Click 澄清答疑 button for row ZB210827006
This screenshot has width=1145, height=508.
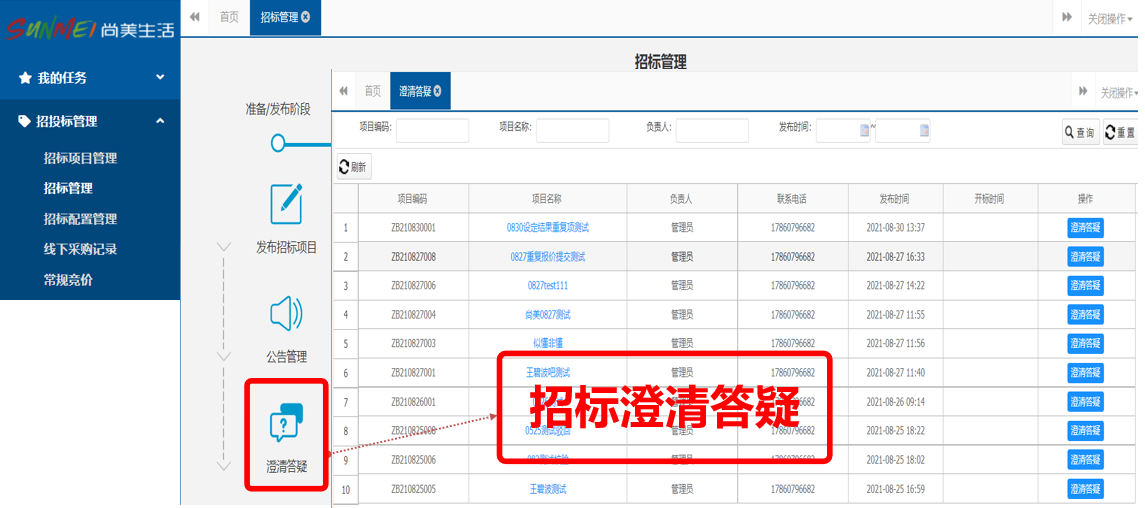pyautogui.click(x=1085, y=286)
